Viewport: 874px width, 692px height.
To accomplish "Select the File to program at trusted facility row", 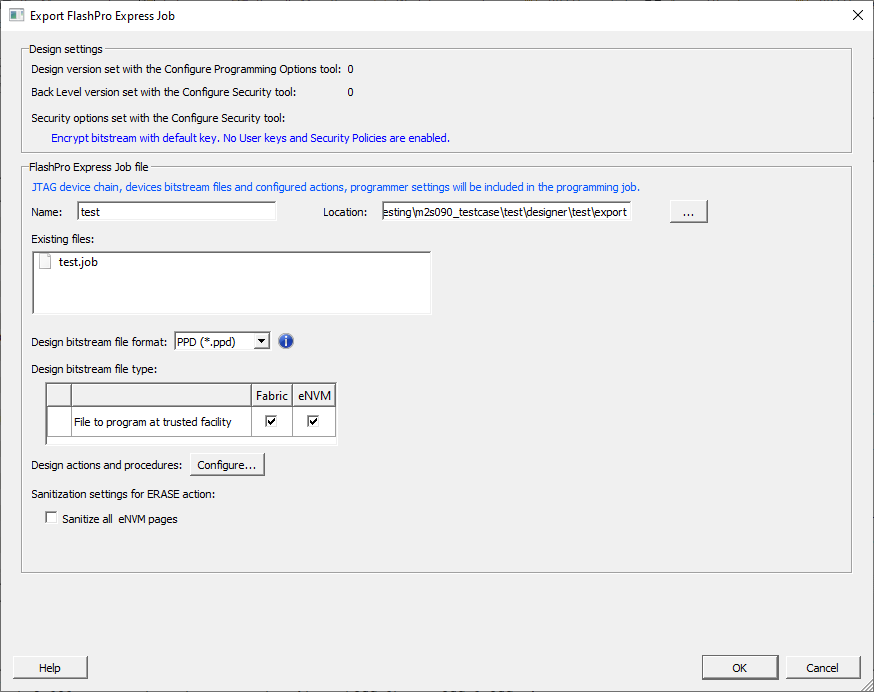I will [153, 422].
